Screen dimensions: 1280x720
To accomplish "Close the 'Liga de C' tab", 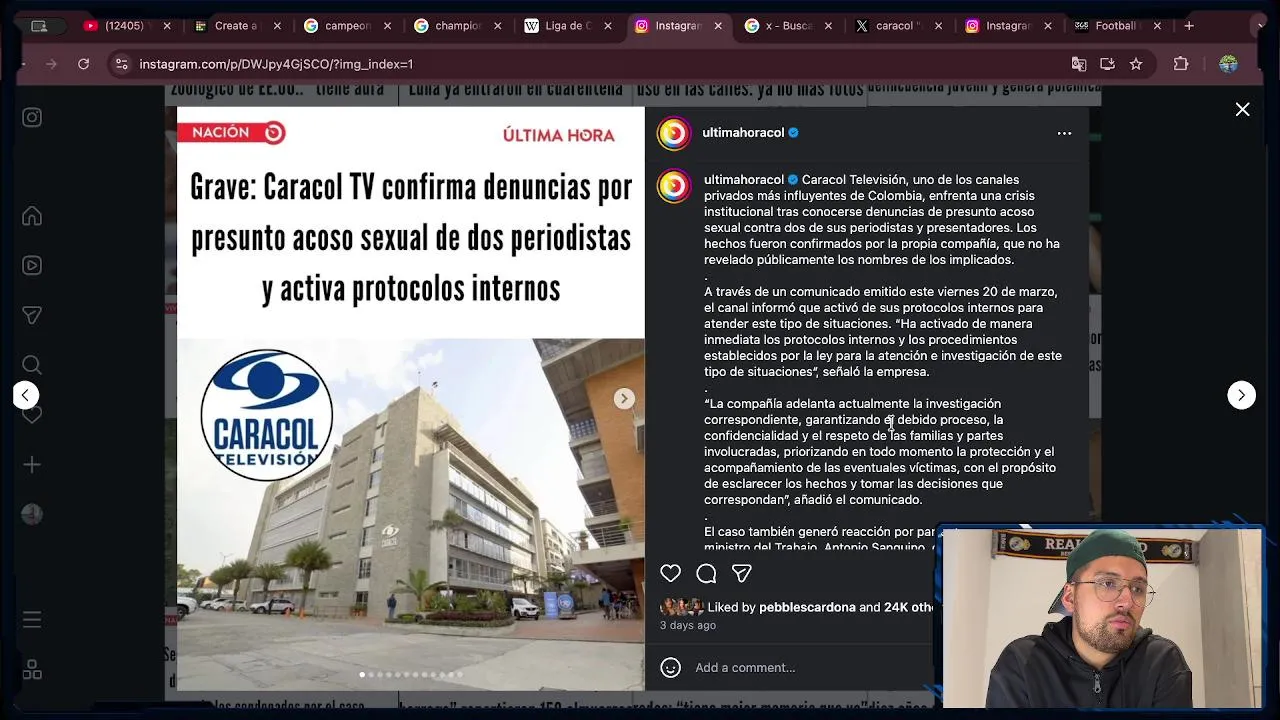I will [x=608, y=26].
